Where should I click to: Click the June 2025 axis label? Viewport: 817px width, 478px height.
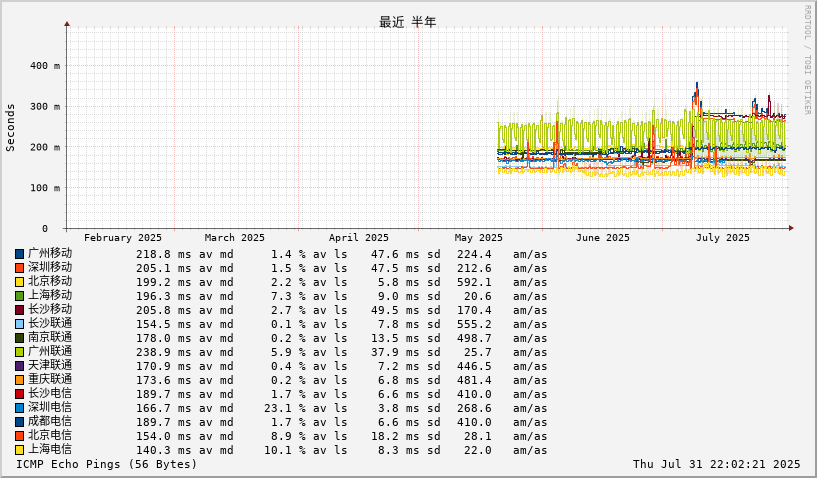603,238
